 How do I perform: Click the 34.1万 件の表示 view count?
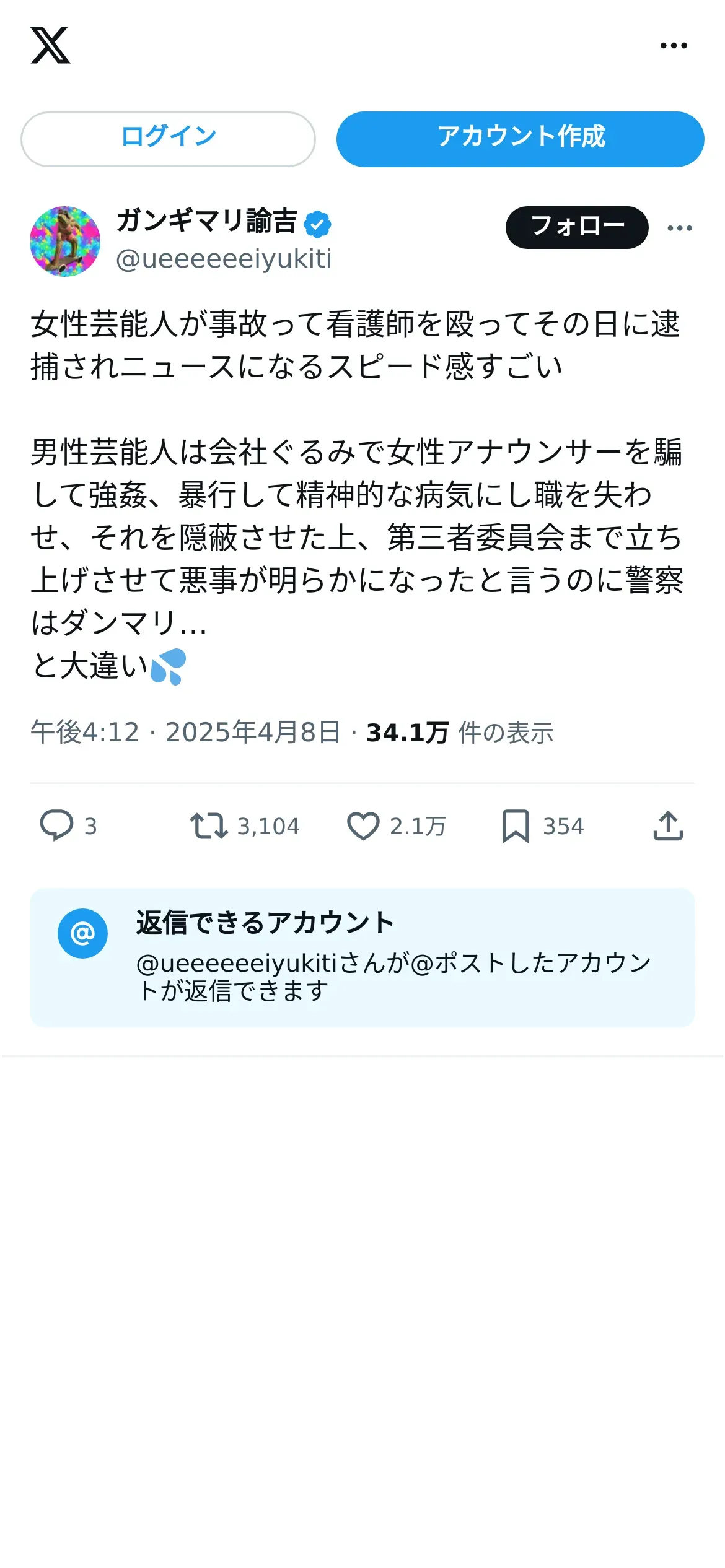[460, 733]
